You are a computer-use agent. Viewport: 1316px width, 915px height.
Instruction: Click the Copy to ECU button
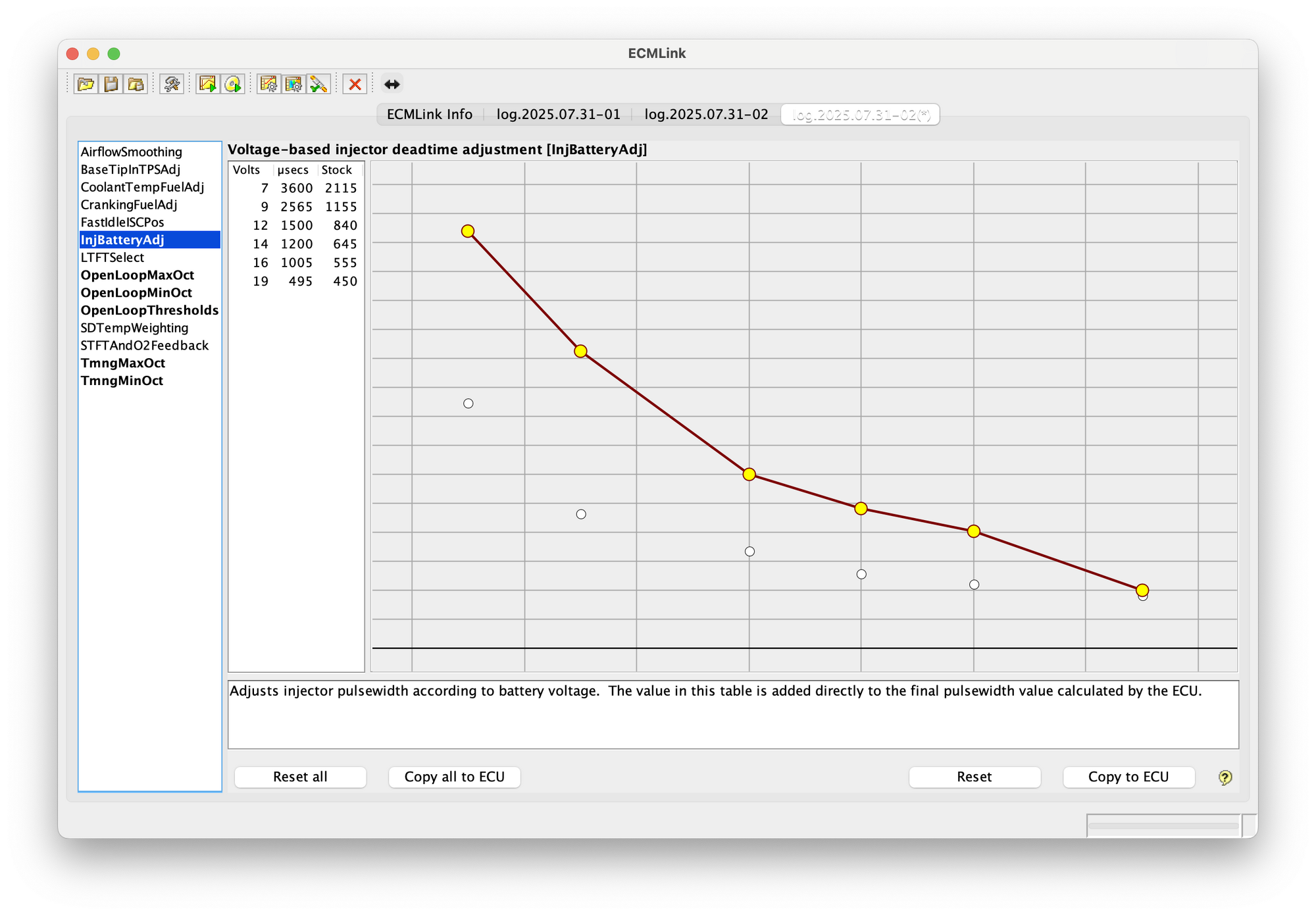[1128, 777]
